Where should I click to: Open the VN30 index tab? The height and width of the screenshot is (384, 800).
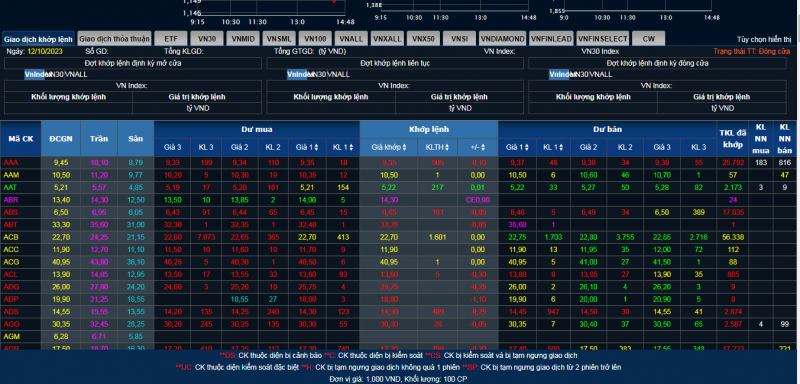click(x=207, y=39)
